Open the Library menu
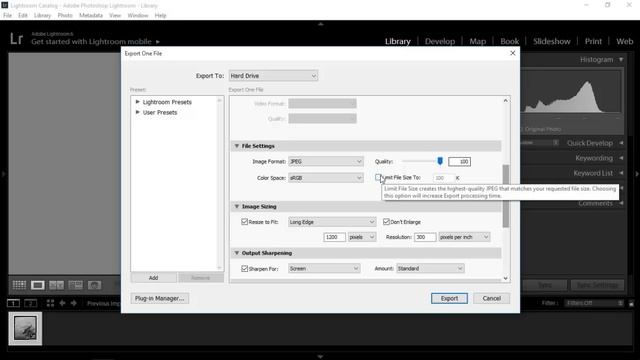 pos(42,16)
